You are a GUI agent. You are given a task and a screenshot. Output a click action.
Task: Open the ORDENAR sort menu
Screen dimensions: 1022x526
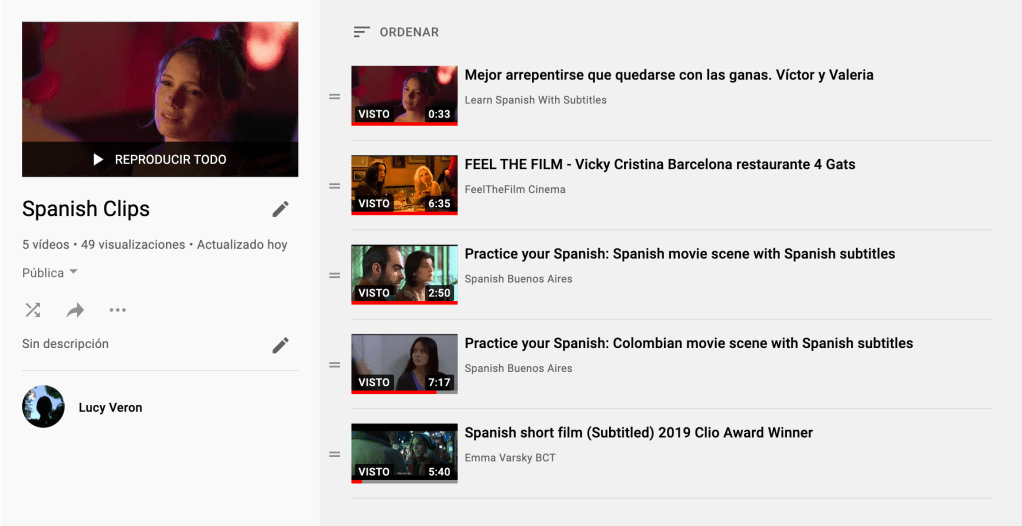pyautogui.click(x=408, y=32)
